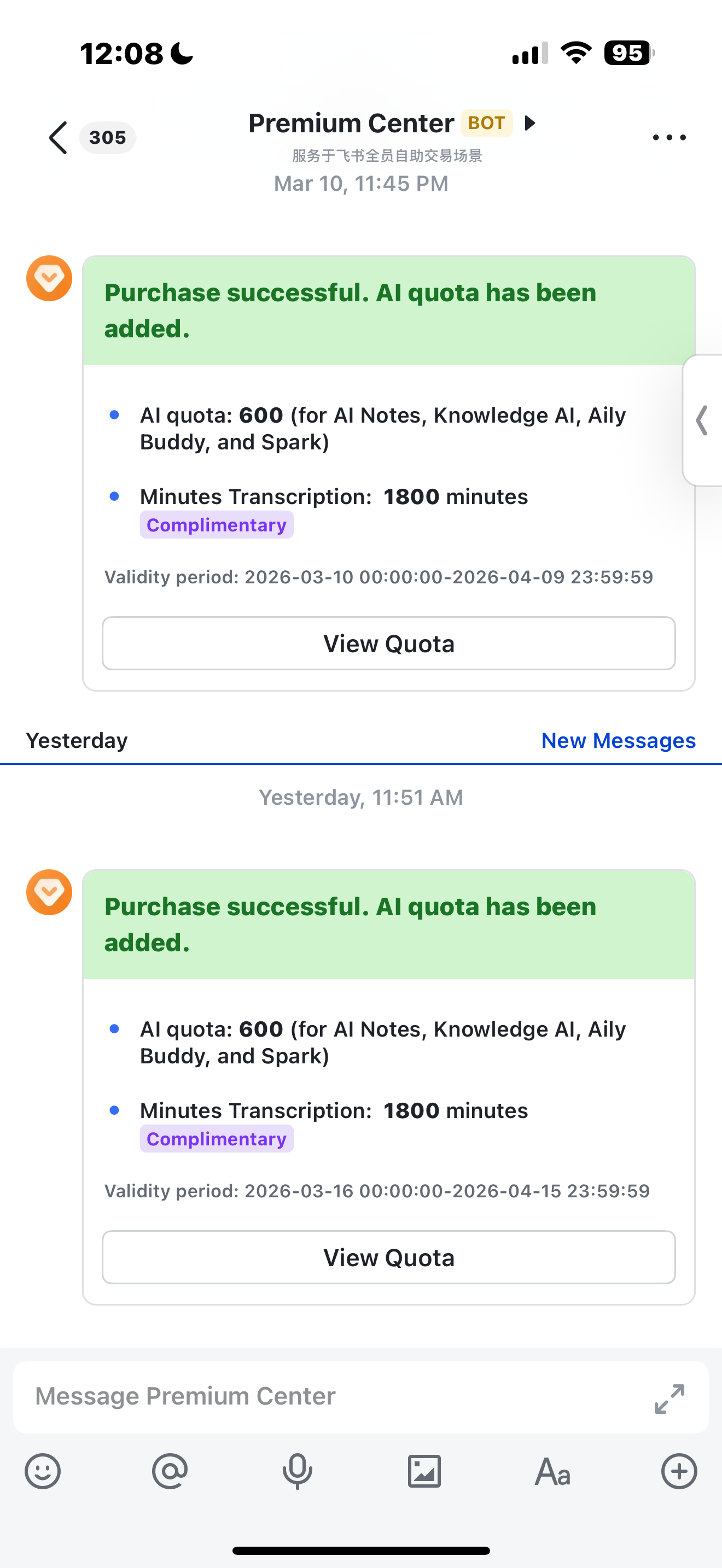Viewport: 722px width, 1568px height.
Task: Expand the message input to fullscreen
Action: pos(669,1398)
